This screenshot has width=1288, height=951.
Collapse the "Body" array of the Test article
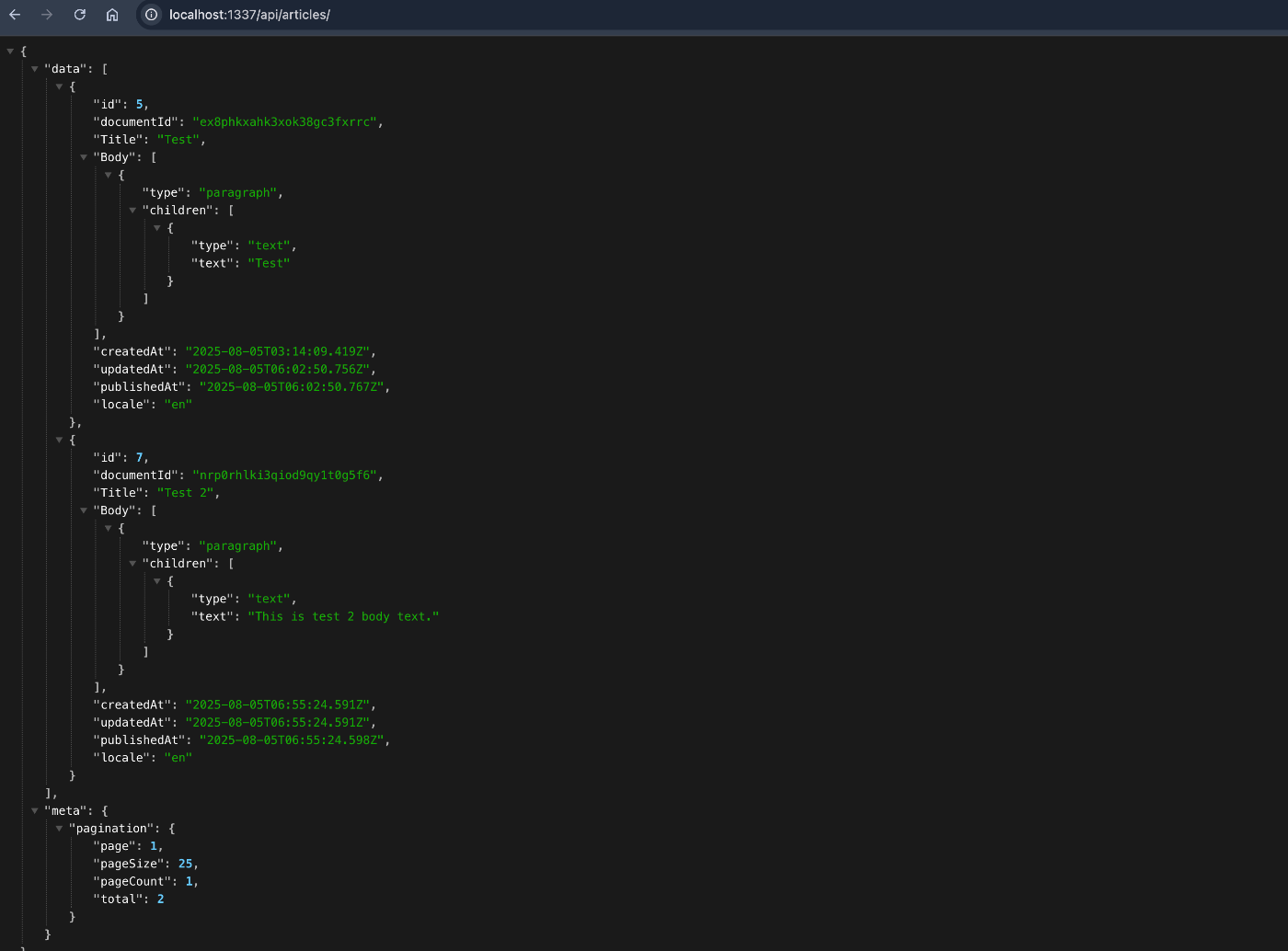[x=84, y=157]
